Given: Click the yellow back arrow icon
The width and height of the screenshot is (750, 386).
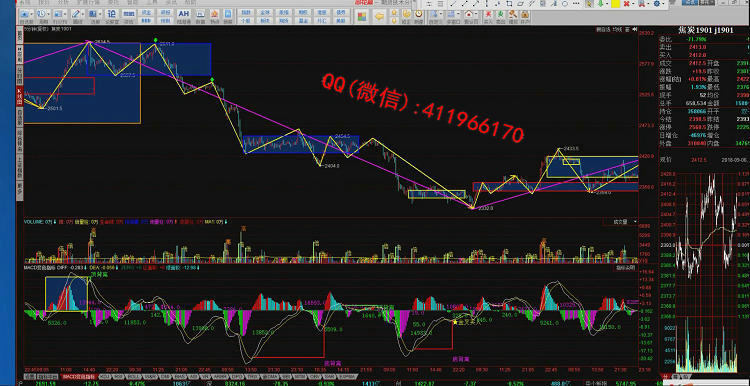Looking at the screenshot, I should point(379,16).
